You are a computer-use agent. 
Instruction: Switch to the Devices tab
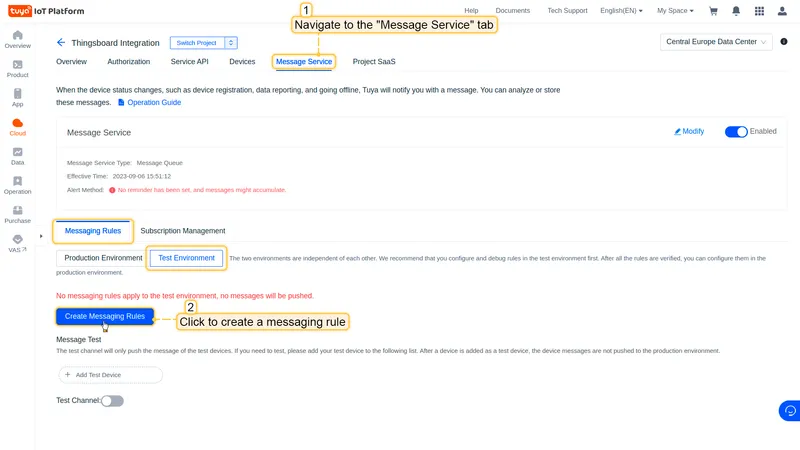point(242,62)
